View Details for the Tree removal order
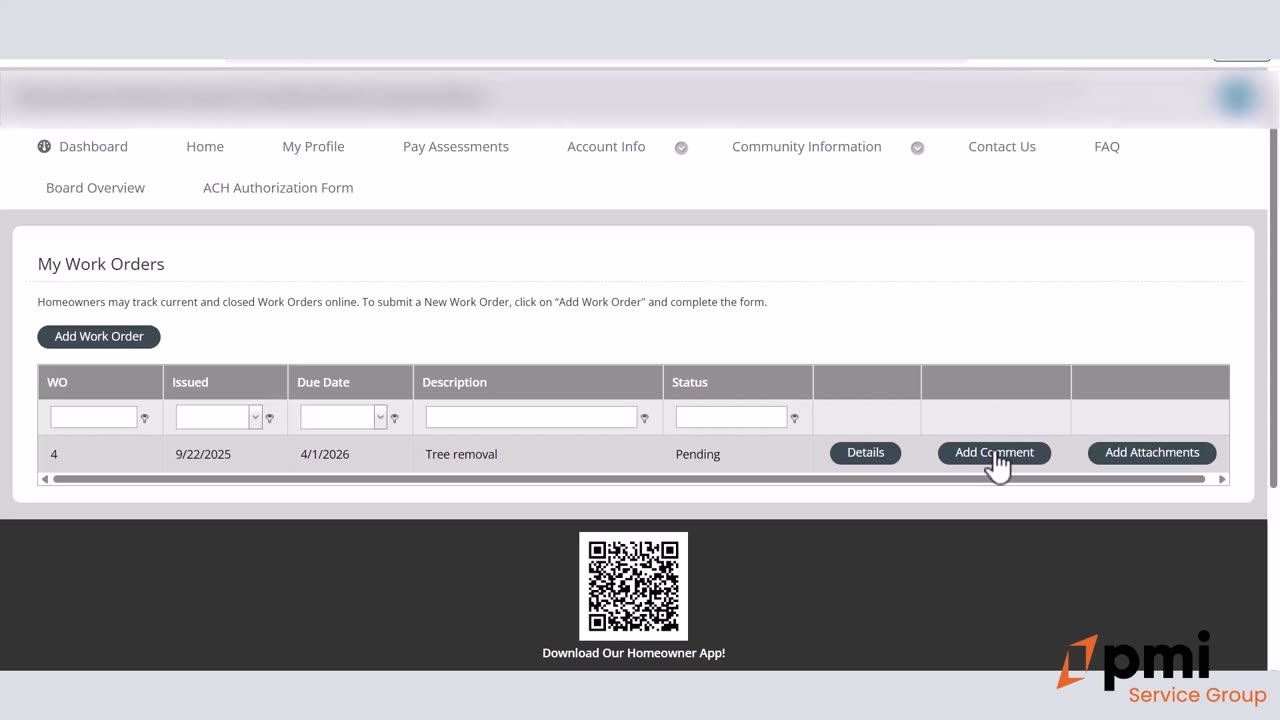Viewport: 1280px width, 720px height. coord(866,453)
